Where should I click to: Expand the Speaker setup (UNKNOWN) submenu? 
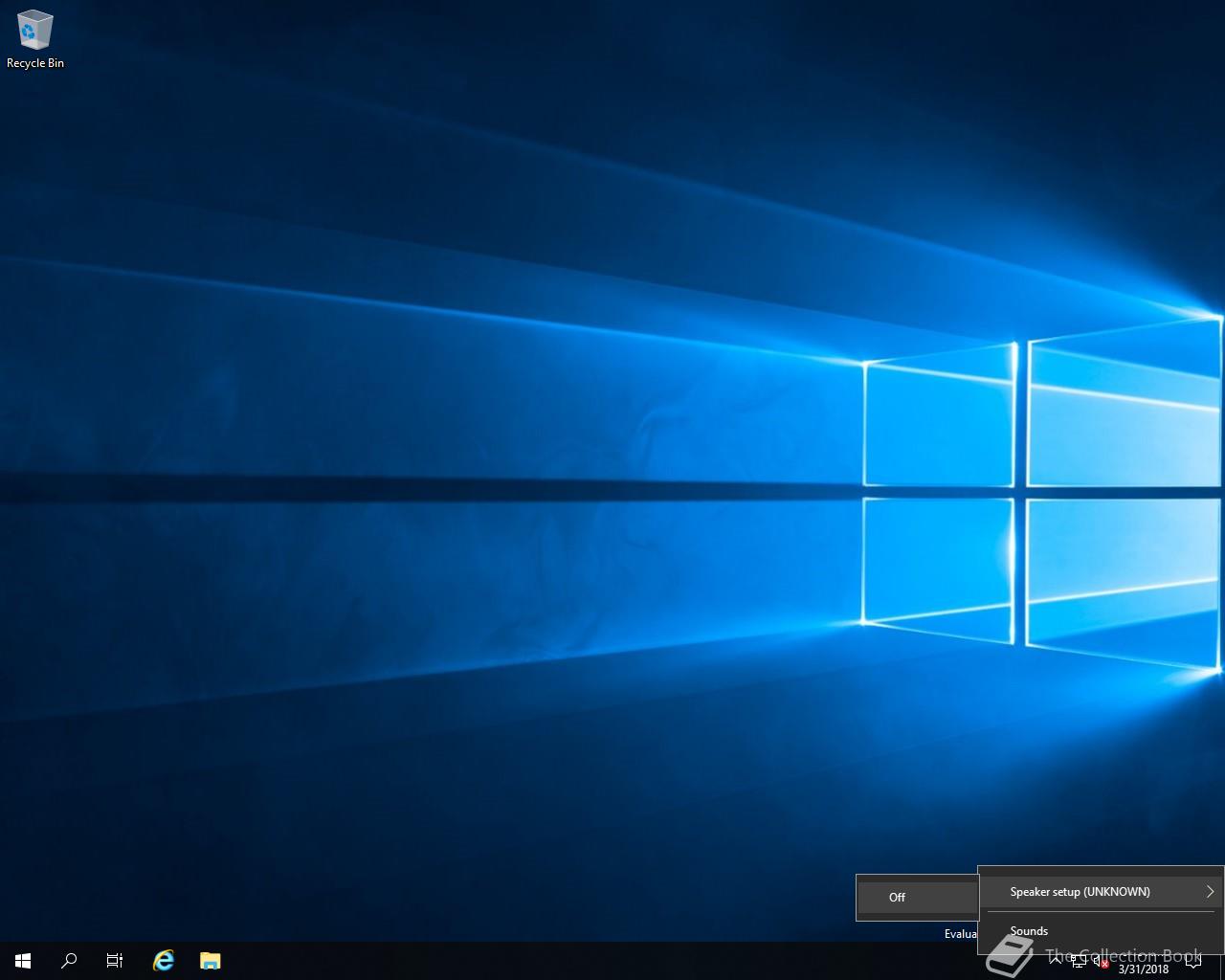click(1101, 892)
